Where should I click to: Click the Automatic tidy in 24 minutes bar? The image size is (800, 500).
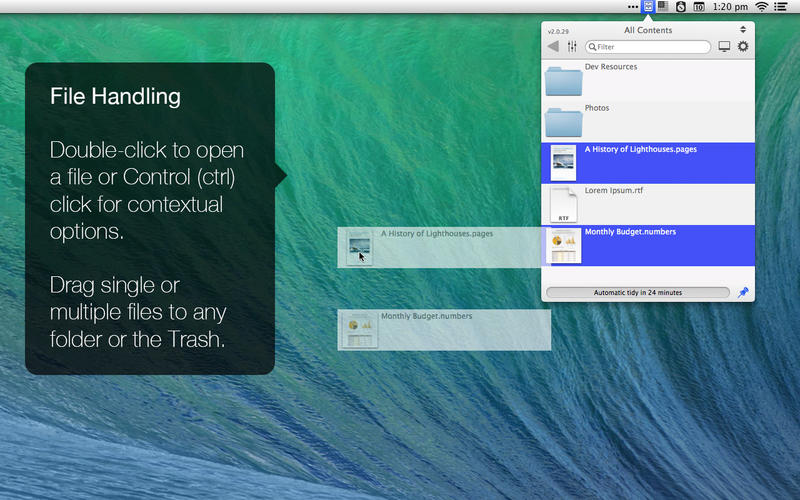pyautogui.click(x=638, y=292)
